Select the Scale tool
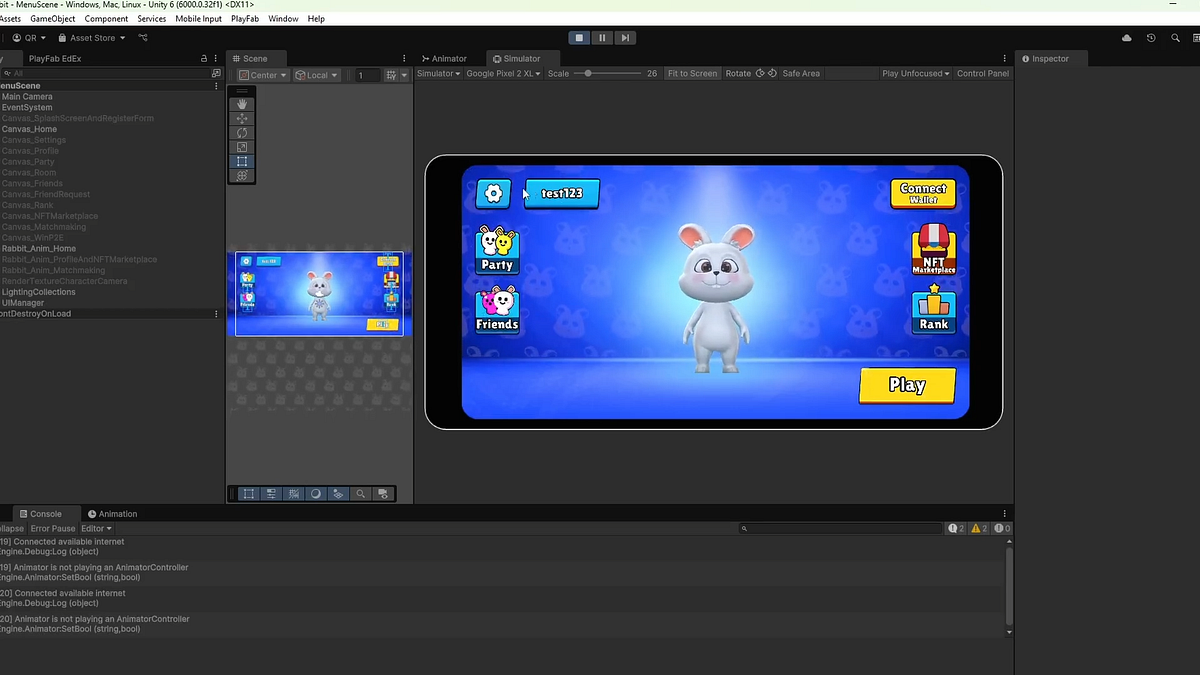Image resolution: width=1200 pixels, height=675 pixels. pyautogui.click(x=242, y=146)
